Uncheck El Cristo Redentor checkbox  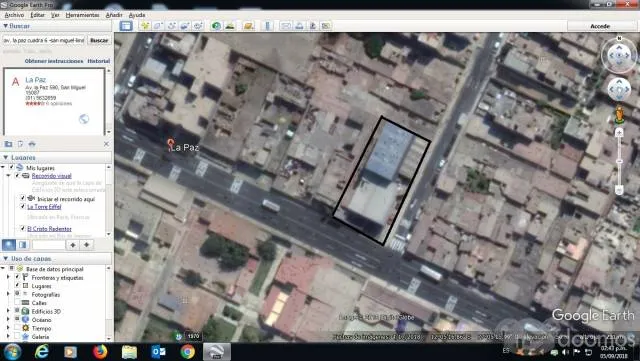[23, 228]
